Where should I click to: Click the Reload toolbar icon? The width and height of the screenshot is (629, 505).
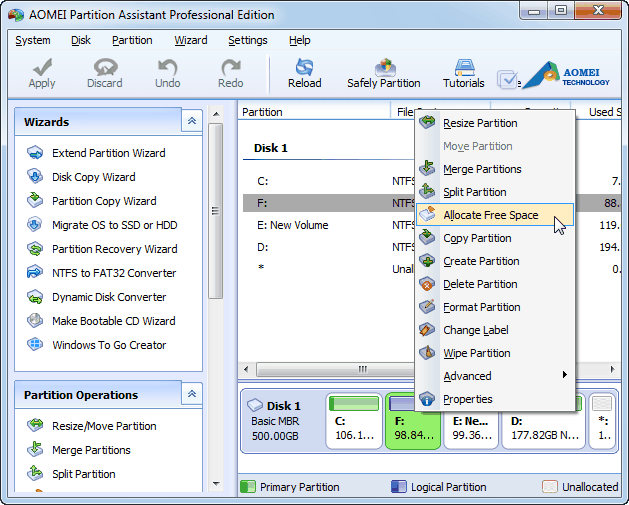(304, 67)
